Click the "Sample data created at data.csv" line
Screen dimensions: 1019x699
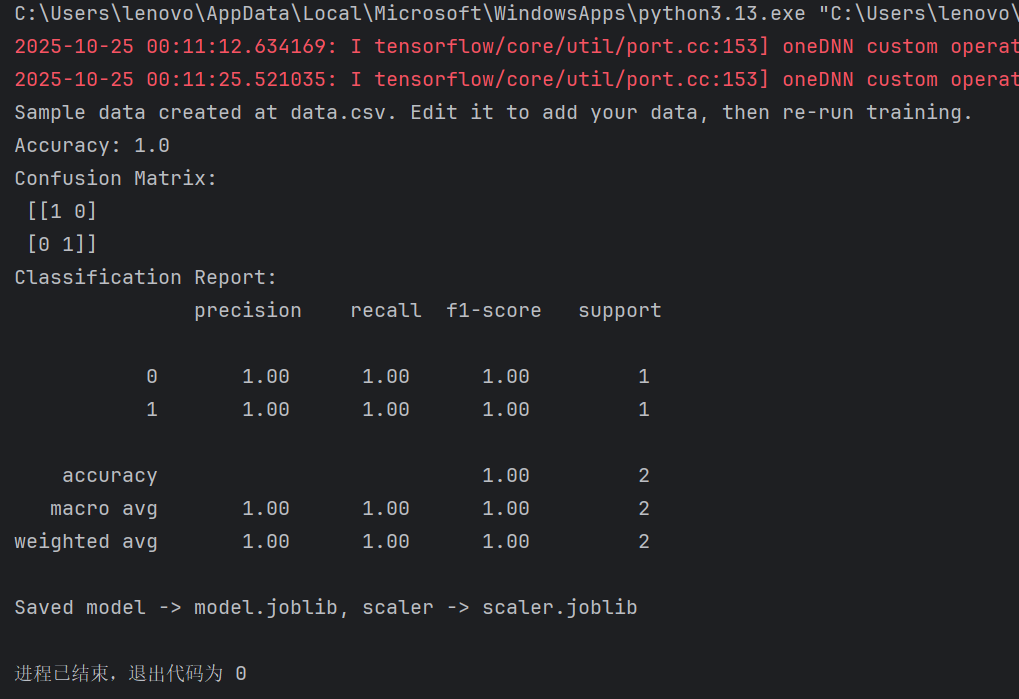click(x=493, y=112)
